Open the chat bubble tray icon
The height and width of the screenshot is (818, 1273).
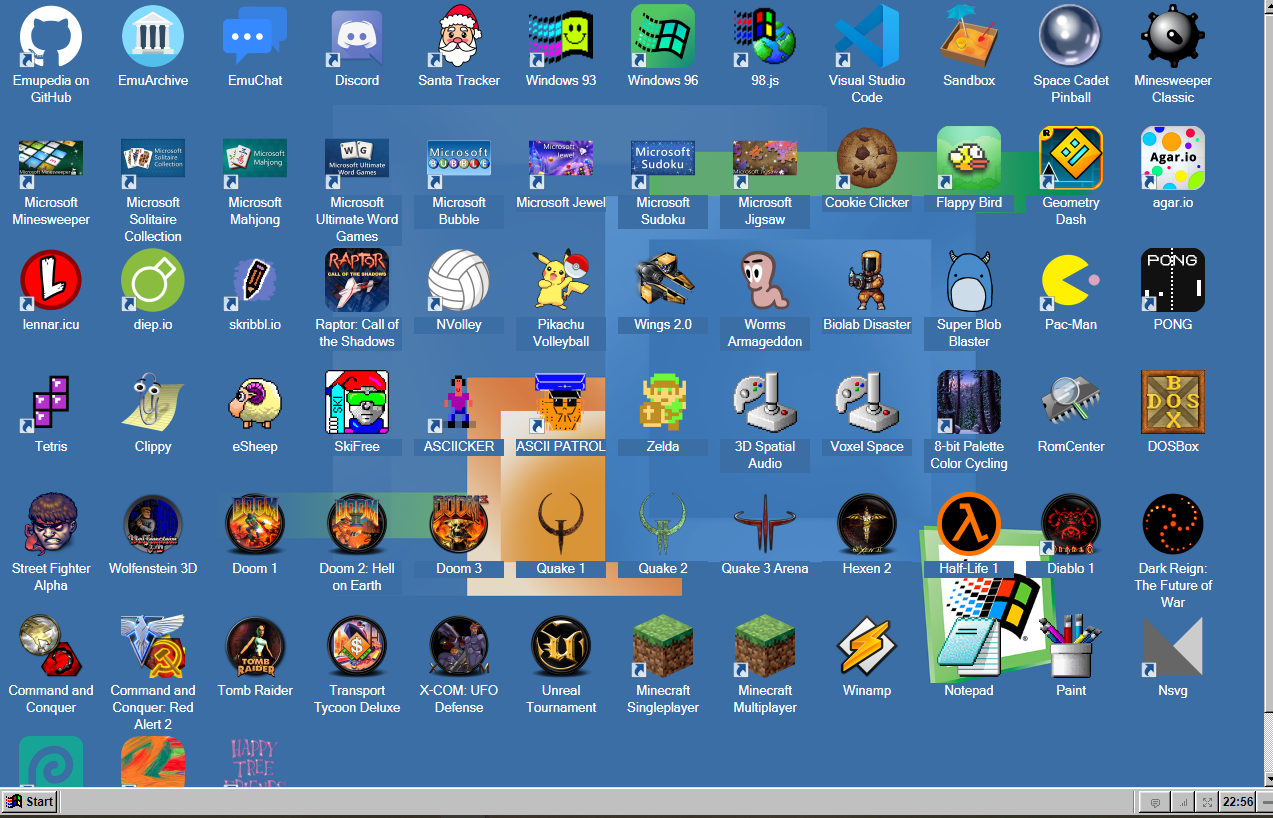[x=1155, y=802]
